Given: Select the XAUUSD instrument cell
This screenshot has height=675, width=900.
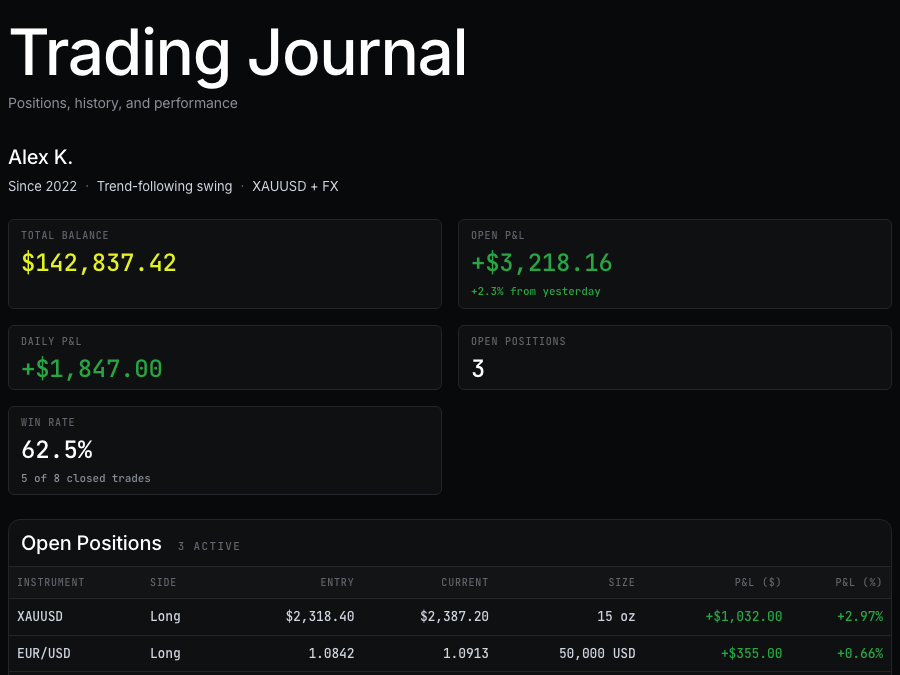Looking at the screenshot, I should (40, 616).
